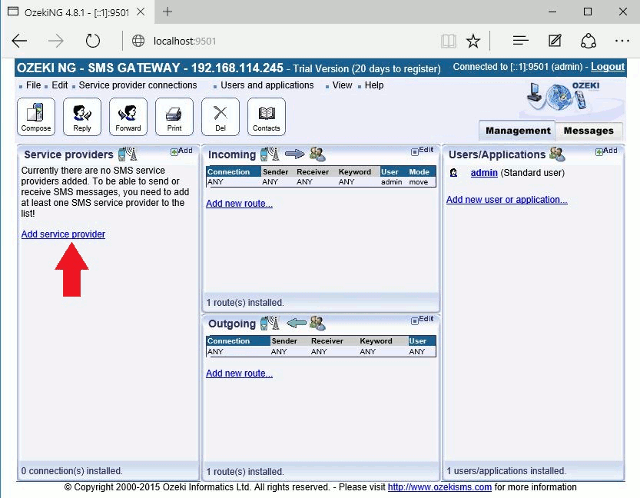Open Contacts from the toolbar
This screenshot has height=498, width=640.
(266, 117)
